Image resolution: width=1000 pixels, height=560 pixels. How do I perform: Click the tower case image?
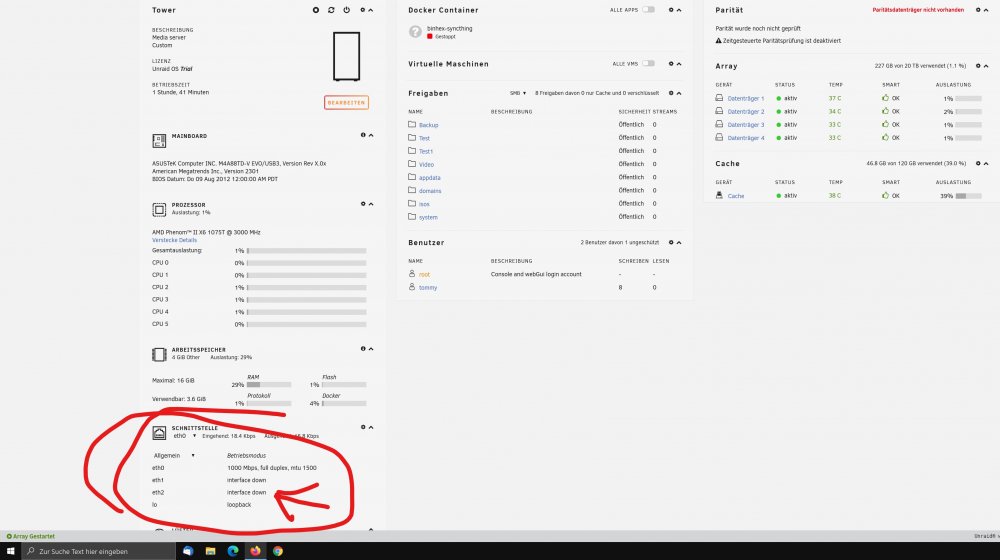pyautogui.click(x=346, y=56)
